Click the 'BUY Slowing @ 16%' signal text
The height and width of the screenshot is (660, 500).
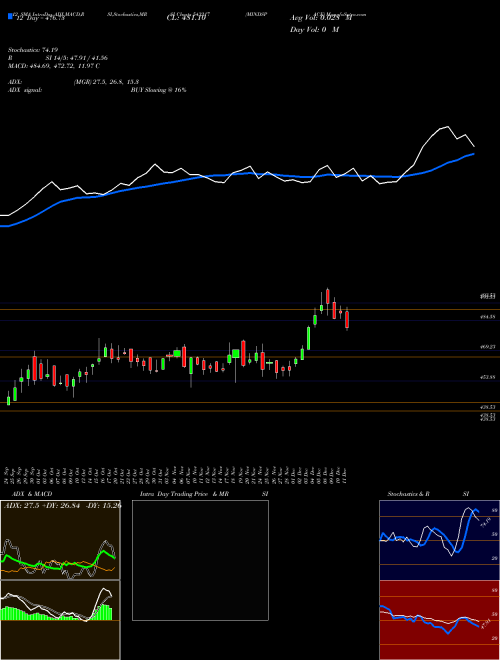pos(158,90)
